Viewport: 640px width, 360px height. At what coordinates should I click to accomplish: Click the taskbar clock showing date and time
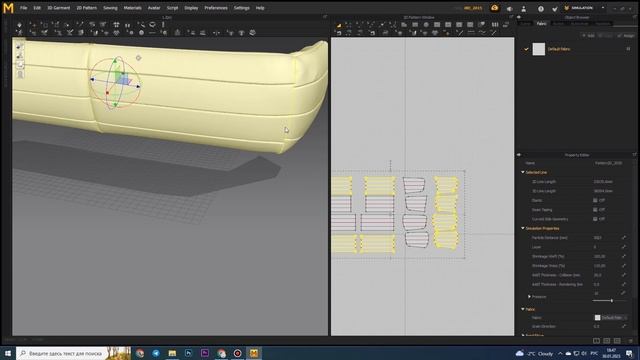point(611,353)
